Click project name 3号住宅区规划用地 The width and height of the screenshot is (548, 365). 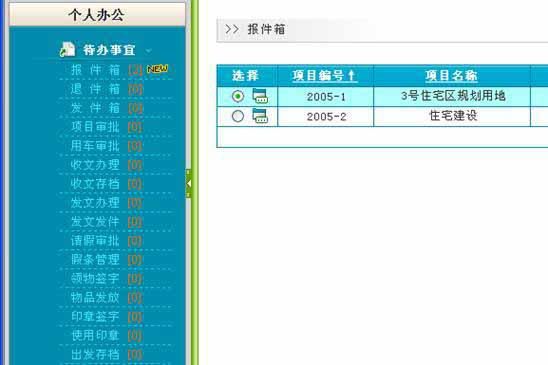pyautogui.click(x=453, y=95)
